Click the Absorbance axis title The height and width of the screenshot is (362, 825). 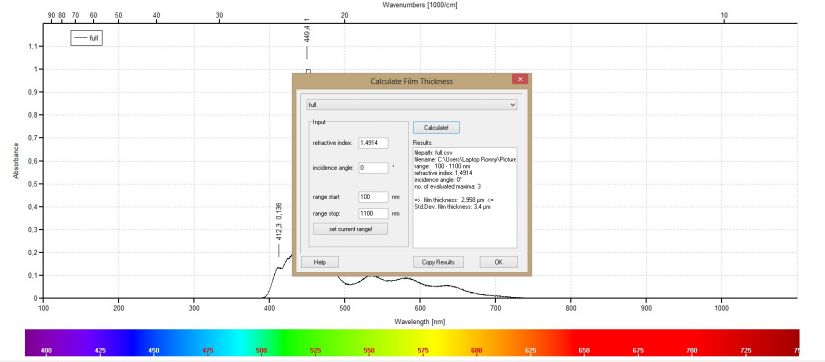point(16,160)
